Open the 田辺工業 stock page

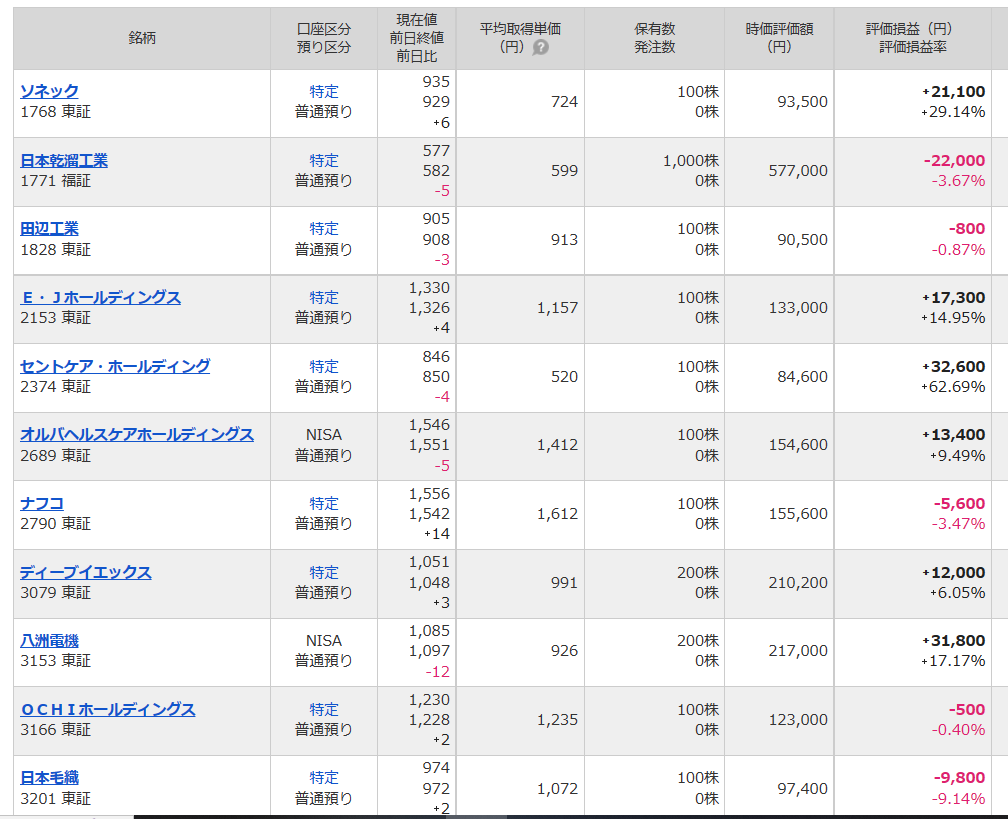(x=50, y=229)
